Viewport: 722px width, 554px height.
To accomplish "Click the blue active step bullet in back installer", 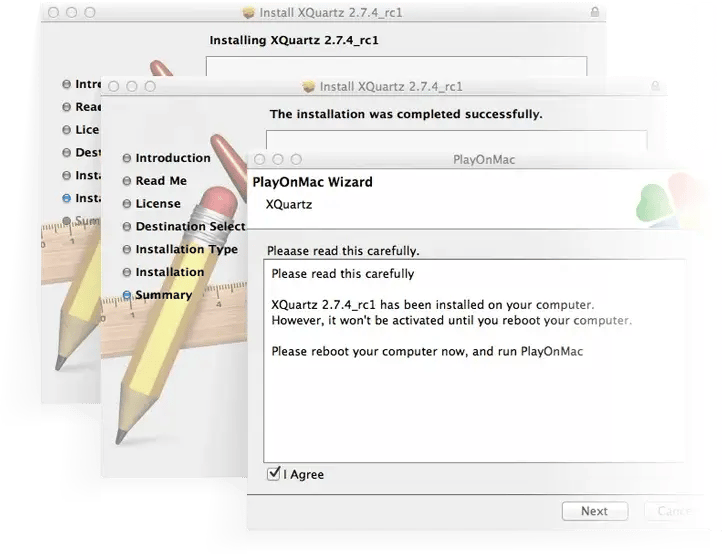I will coord(67,198).
